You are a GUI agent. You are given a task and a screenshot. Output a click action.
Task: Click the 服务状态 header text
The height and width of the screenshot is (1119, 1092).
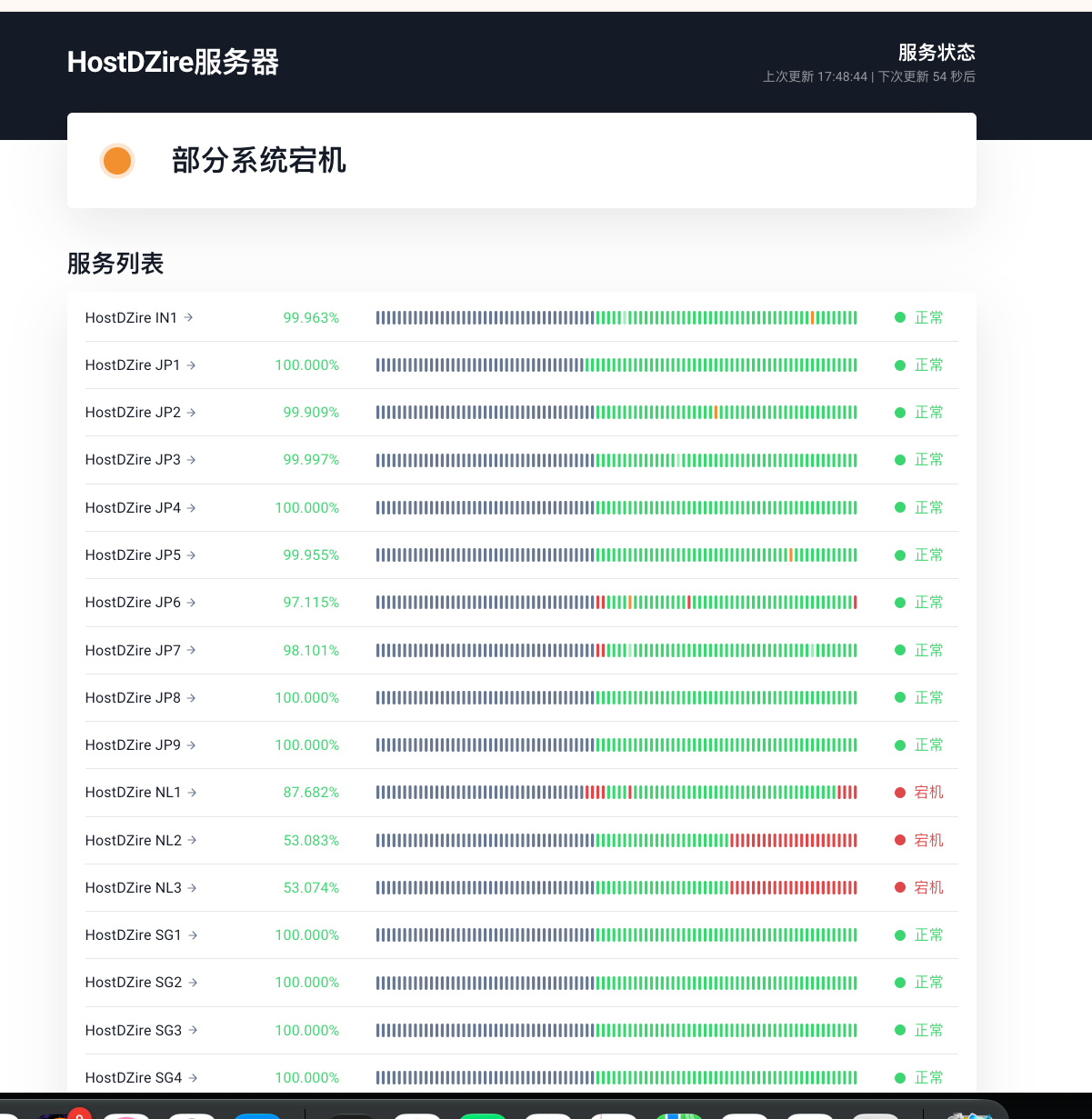tap(937, 52)
